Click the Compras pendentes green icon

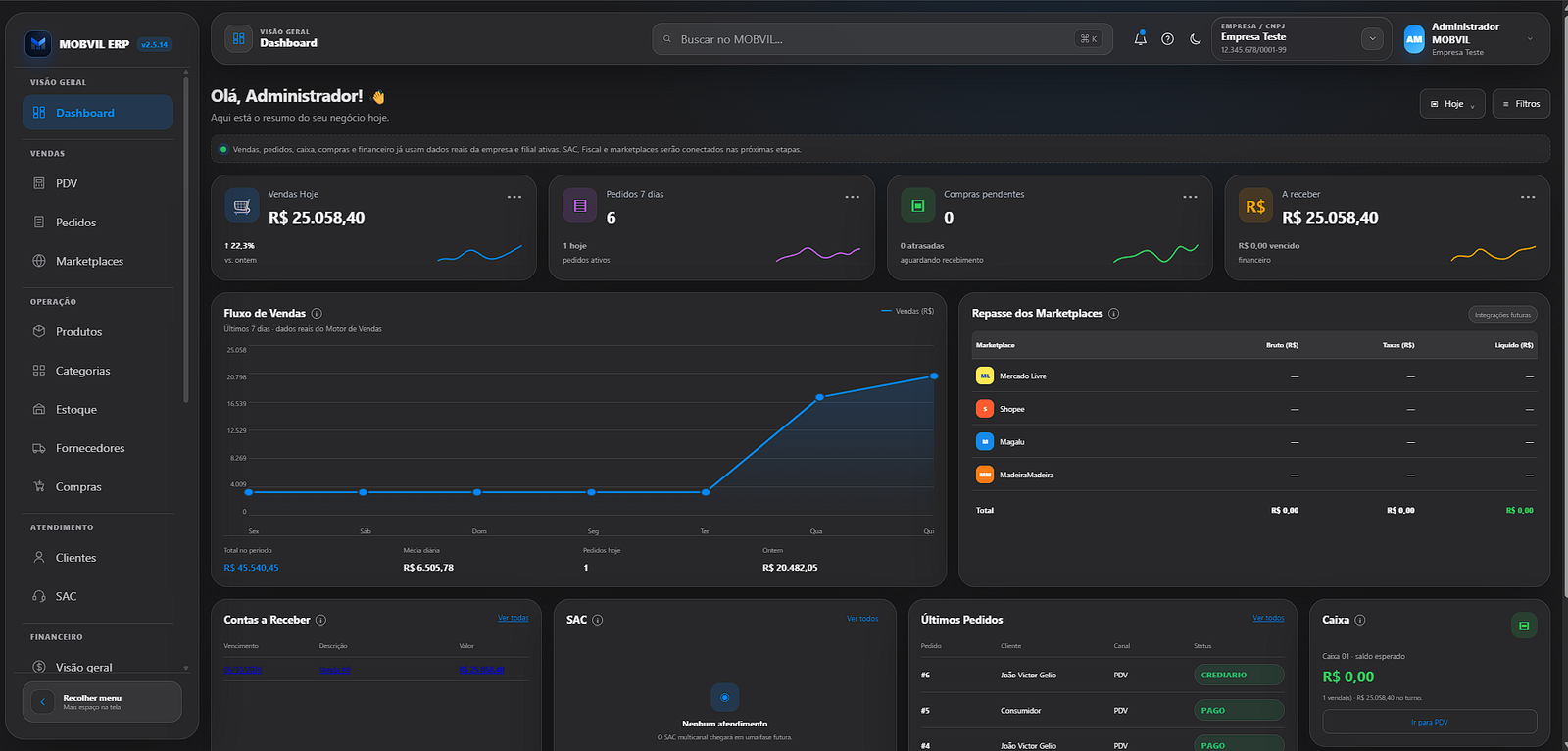click(918, 206)
